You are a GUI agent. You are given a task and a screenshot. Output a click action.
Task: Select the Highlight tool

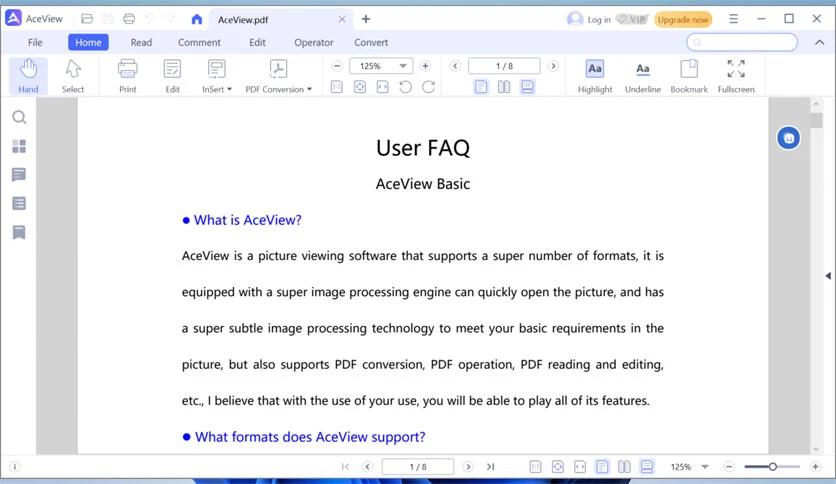595,76
